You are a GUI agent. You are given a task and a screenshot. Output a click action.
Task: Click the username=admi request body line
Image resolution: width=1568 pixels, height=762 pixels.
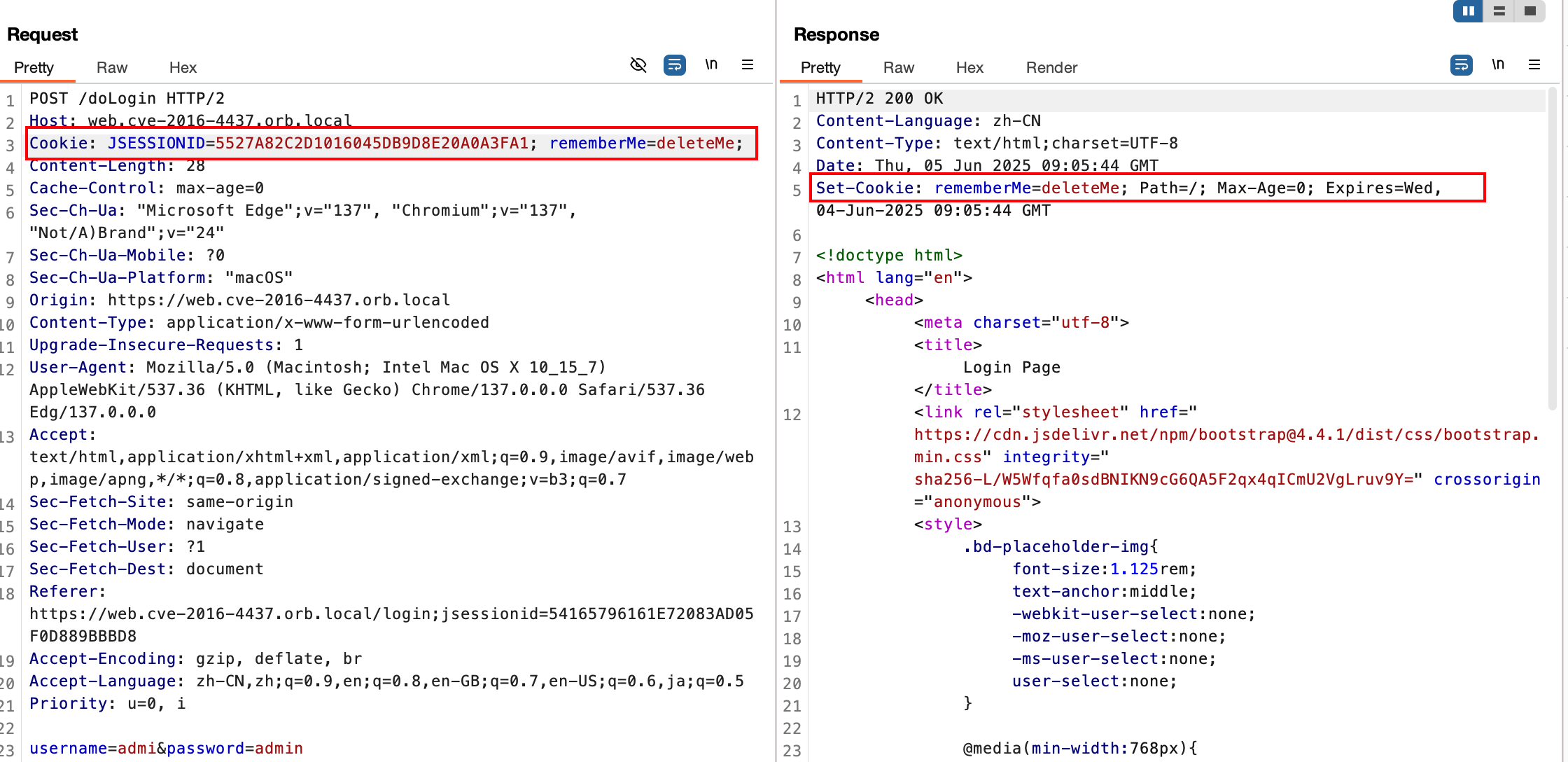166,748
